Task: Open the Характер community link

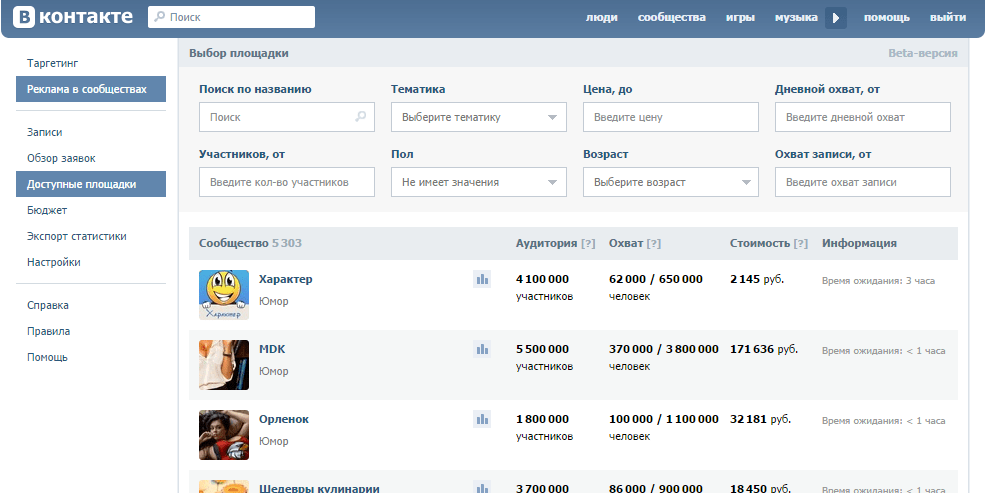Action: click(286, 279)
